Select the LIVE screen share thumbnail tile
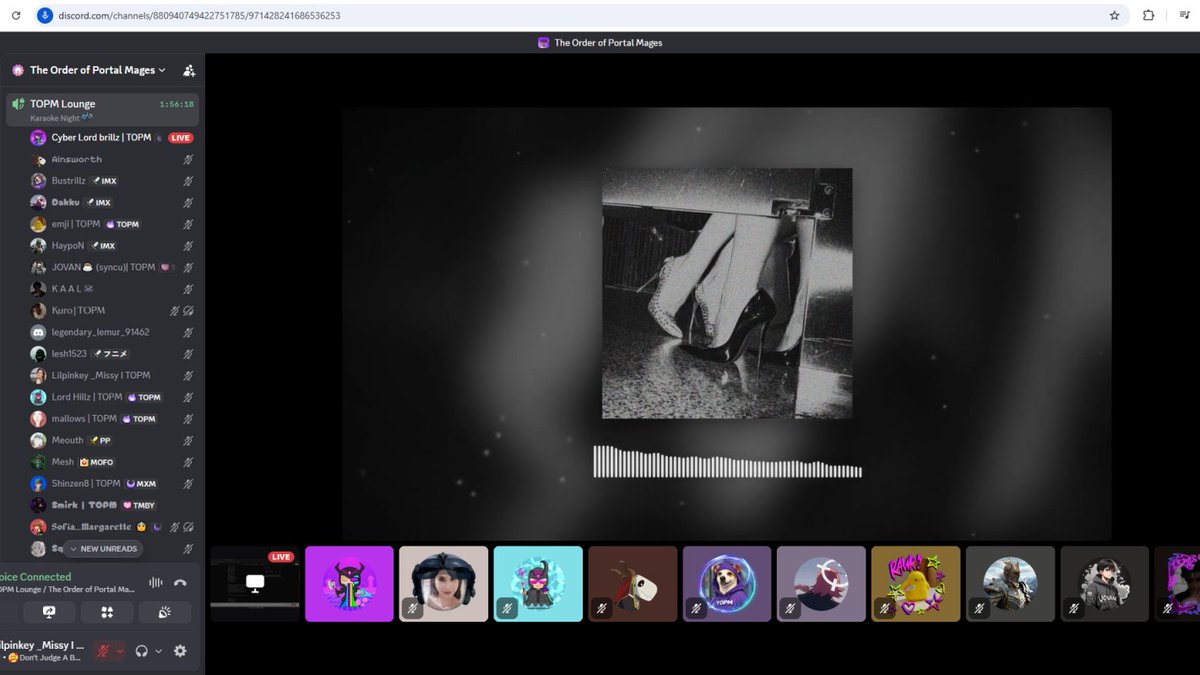This screenshot has height=675, width=1200. tap(255, 584)
